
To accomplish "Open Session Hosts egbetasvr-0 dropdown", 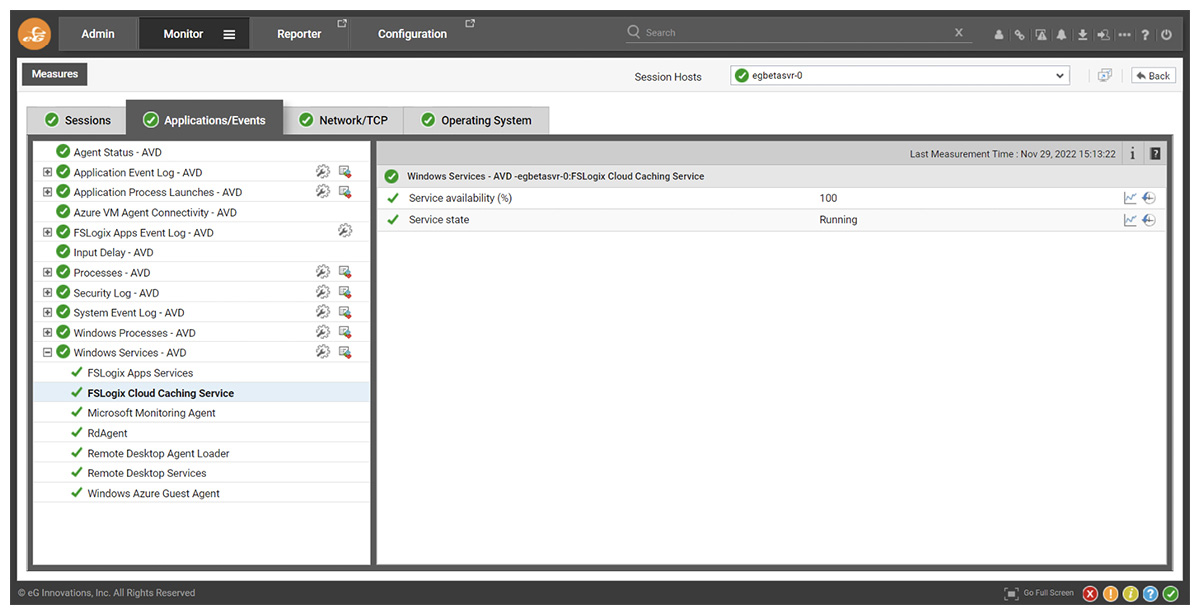I will 900,76.
